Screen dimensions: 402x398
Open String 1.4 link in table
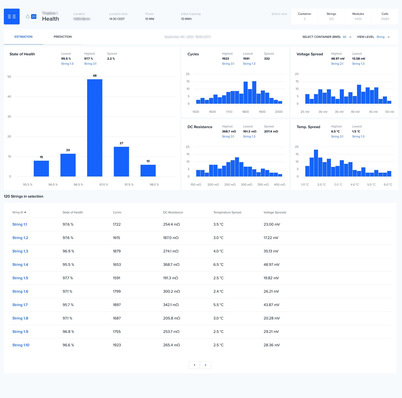pos(20,265)
